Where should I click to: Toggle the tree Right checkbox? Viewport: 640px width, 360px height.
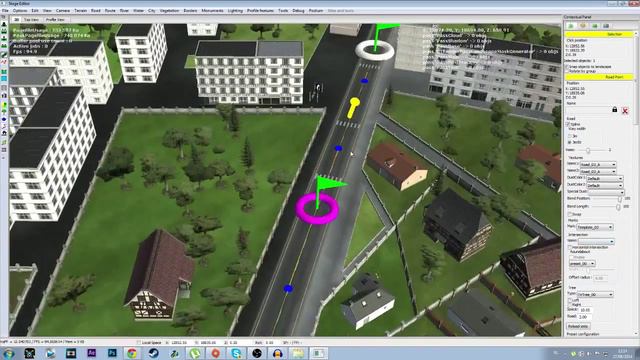[570, 304]
